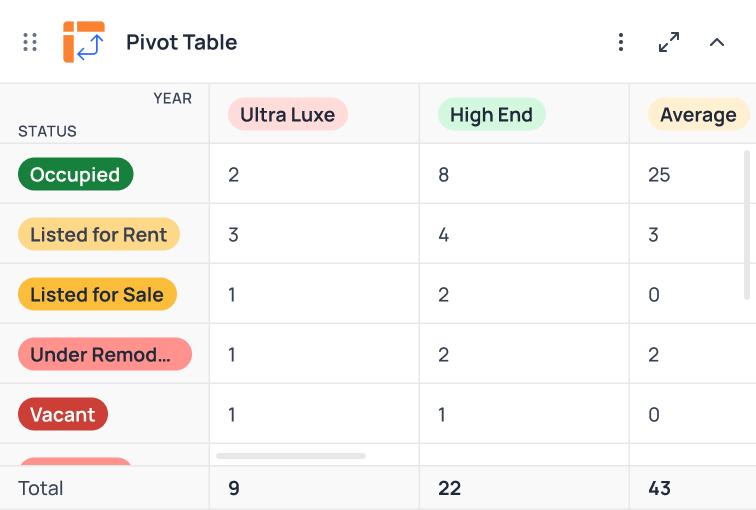Click the Under Remodel status tag
The image size is (756, 510).
tap(104, 355)
